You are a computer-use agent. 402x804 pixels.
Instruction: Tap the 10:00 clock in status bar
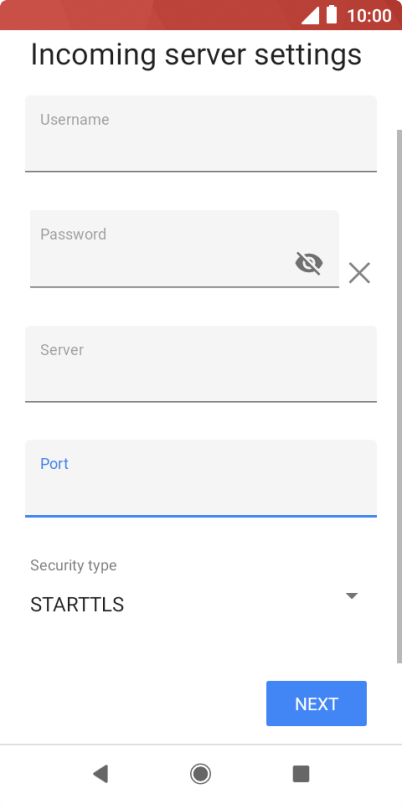(x=369, y=15)
